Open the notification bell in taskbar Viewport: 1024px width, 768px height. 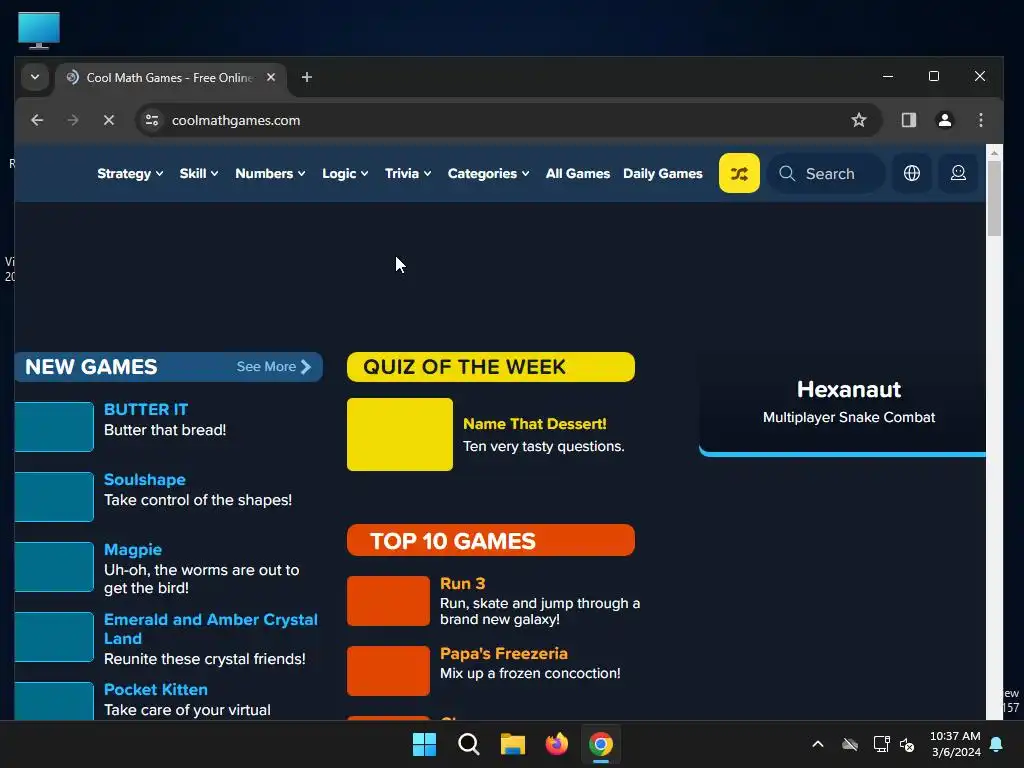tap(997, 744)
